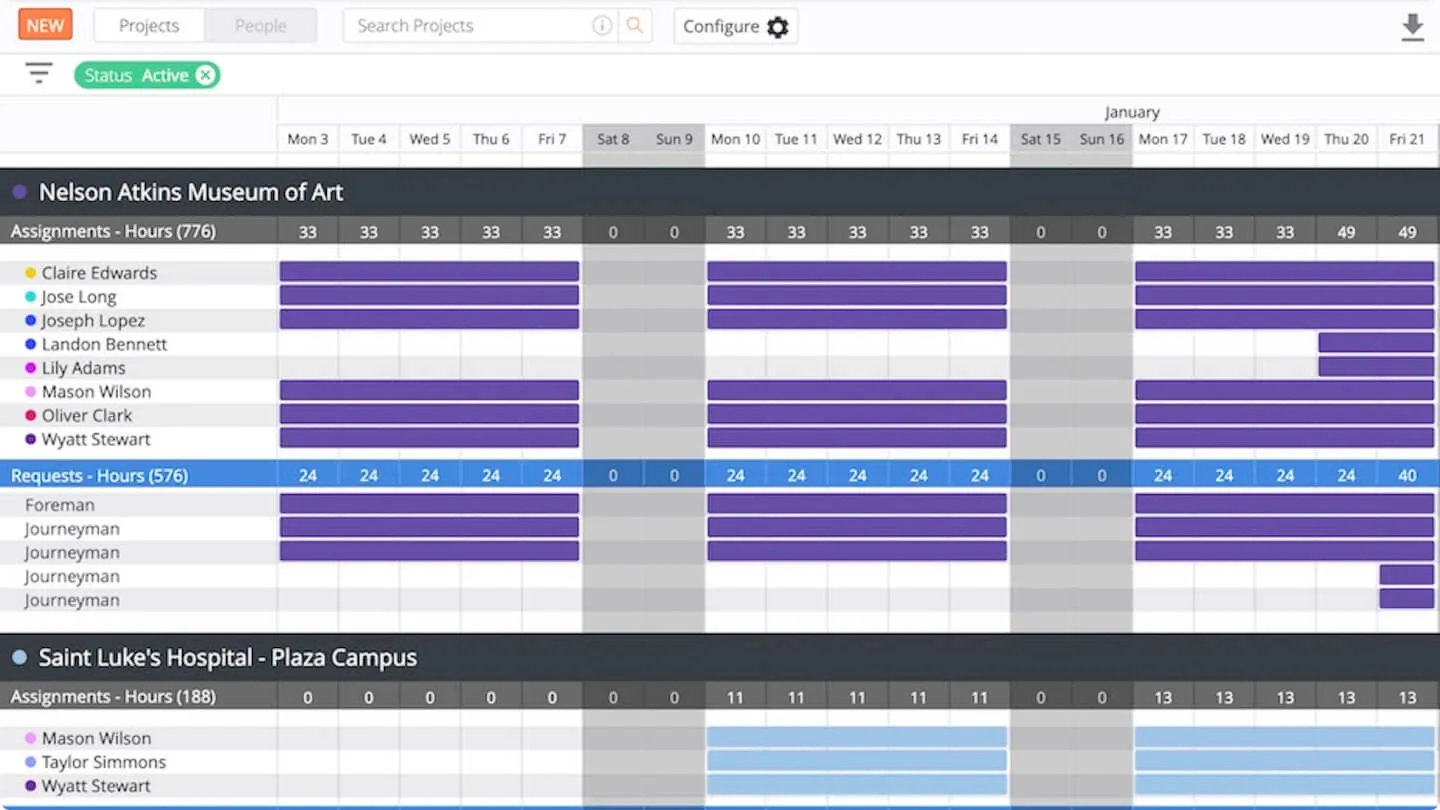Switch to the People tab

coord(261,26)
